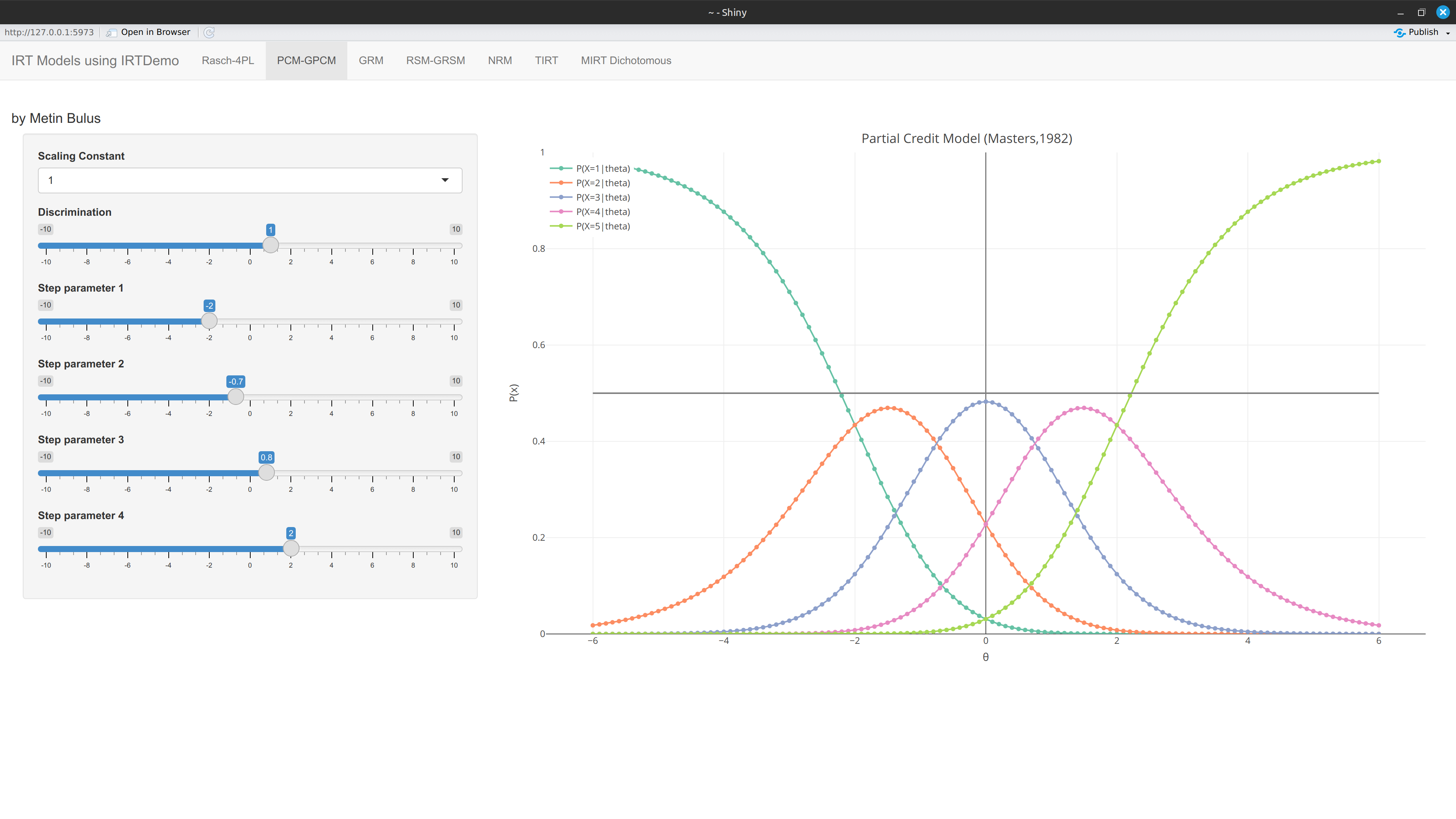Viewport: 1456px width, 819px height.
Task: Open the Publish dropdown arrow
Action: pyautogui.click(x=1448, y=33)
